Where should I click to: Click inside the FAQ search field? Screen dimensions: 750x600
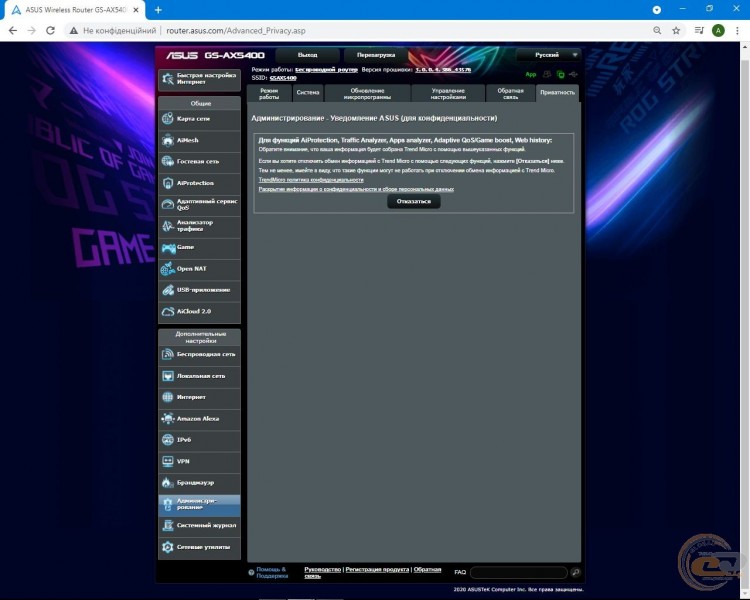[x=518, y=572]
